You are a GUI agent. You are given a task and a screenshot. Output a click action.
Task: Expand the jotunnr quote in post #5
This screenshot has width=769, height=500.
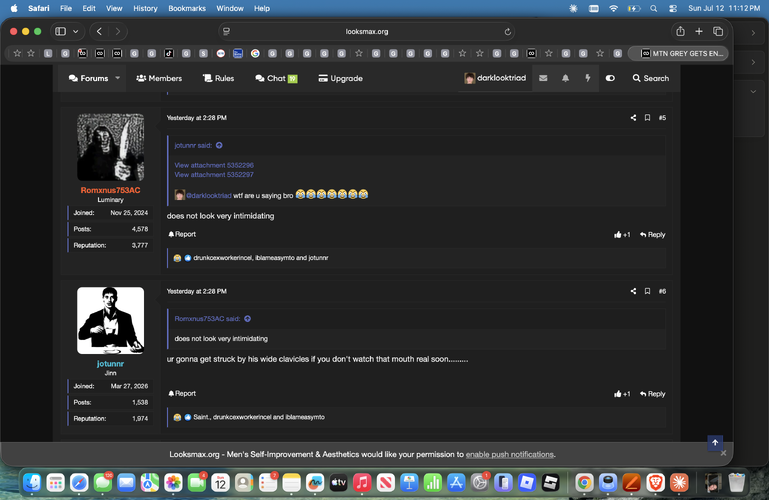pyautogui.click(x=219, y=145)
